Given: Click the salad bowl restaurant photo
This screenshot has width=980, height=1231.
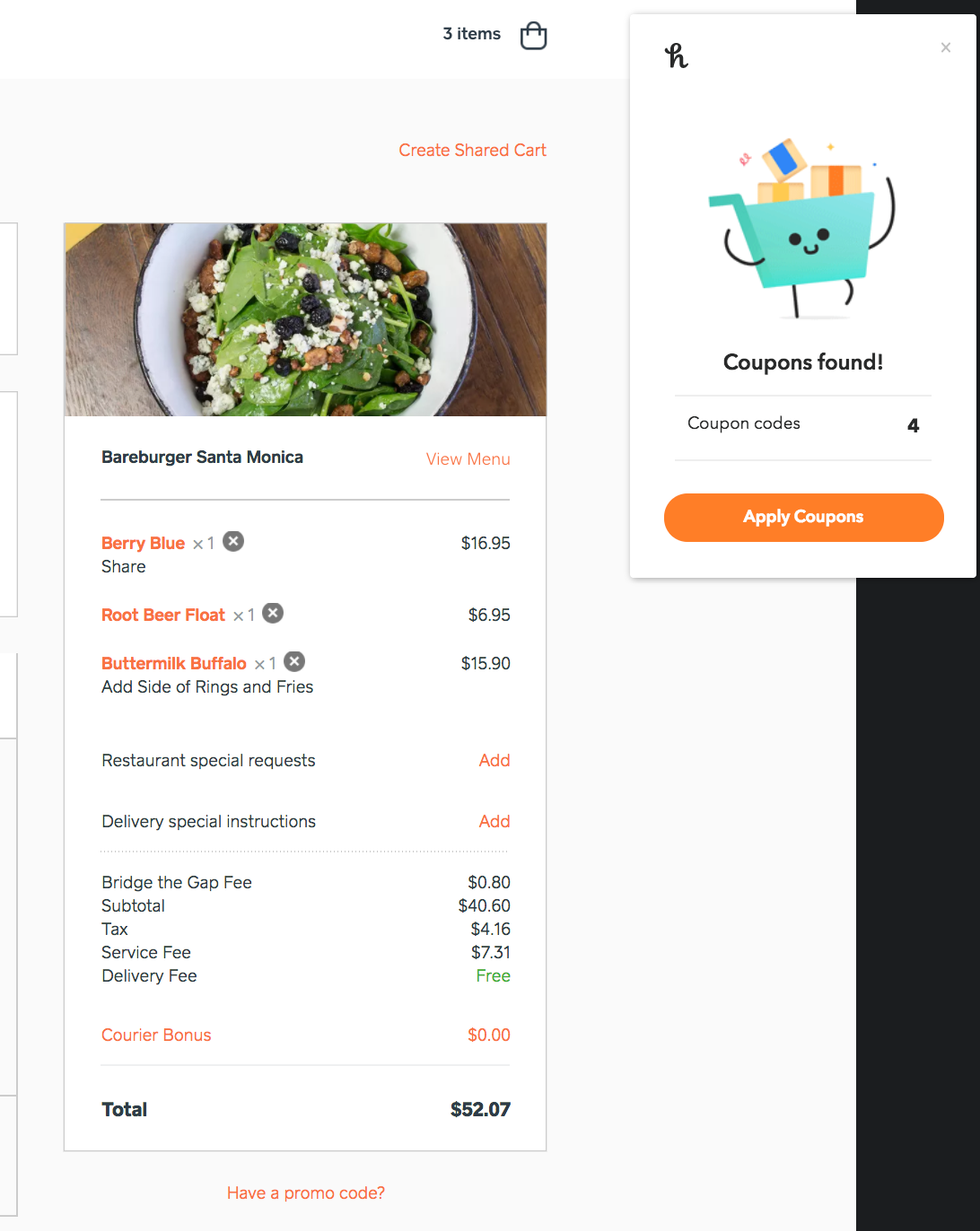Looking at the screenshot, I should click(x=305, y=319).
